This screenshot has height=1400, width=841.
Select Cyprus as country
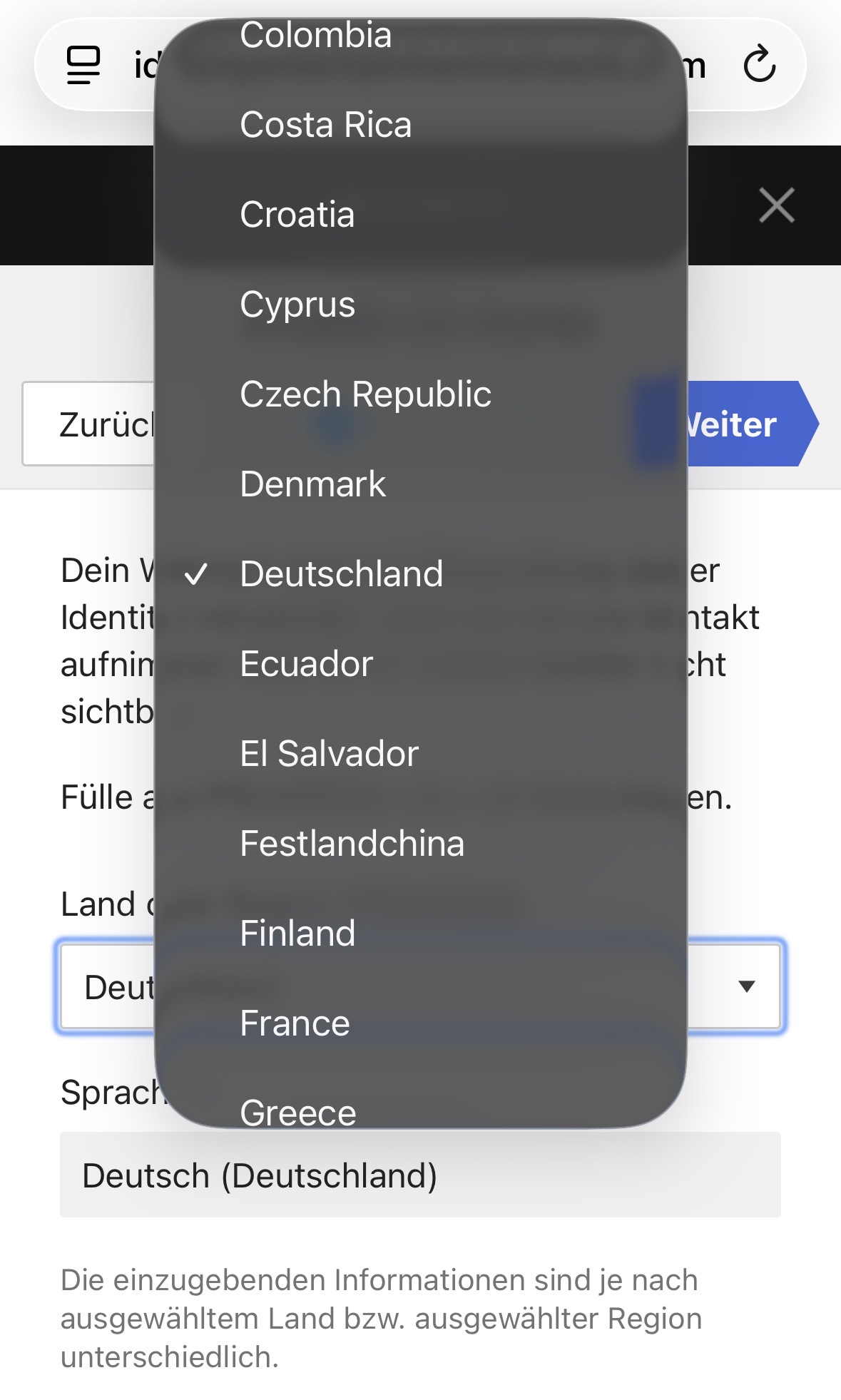click(x=297, y=305)
